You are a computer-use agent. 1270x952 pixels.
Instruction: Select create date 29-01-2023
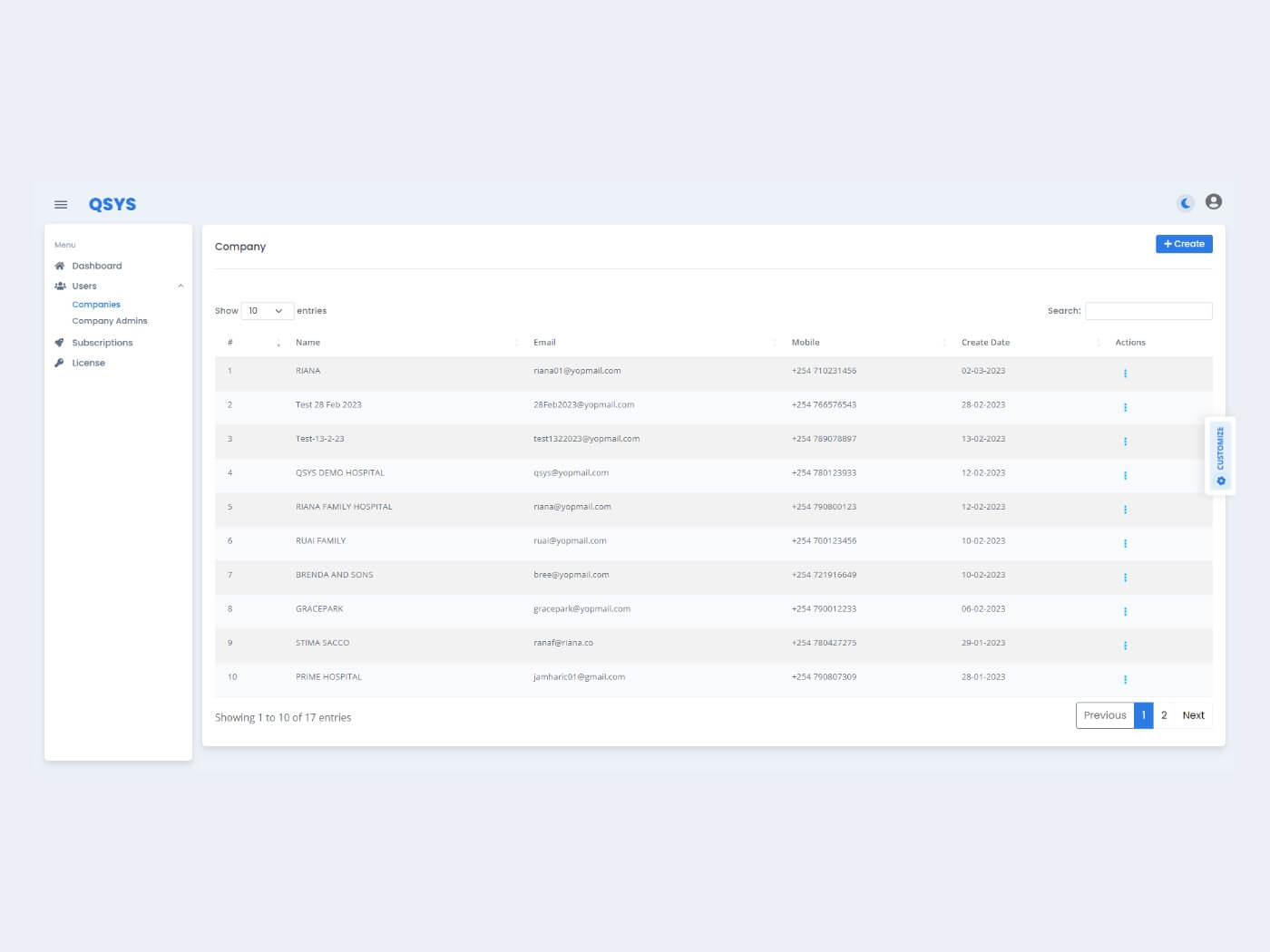[983, 643]
